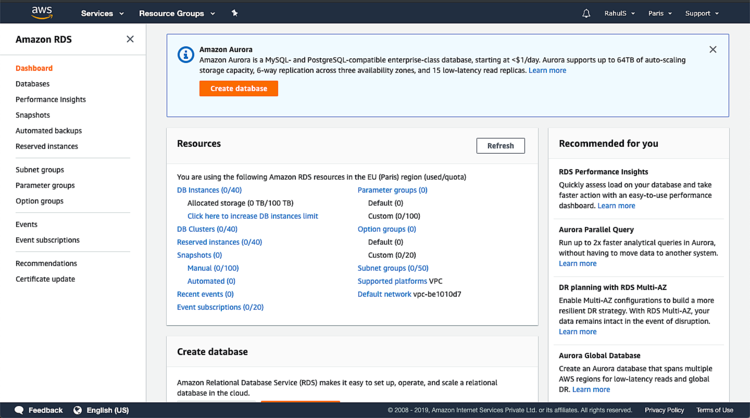Open DB Instances (0/40) link
Screen dimensions: 750x418
[210, 190]
